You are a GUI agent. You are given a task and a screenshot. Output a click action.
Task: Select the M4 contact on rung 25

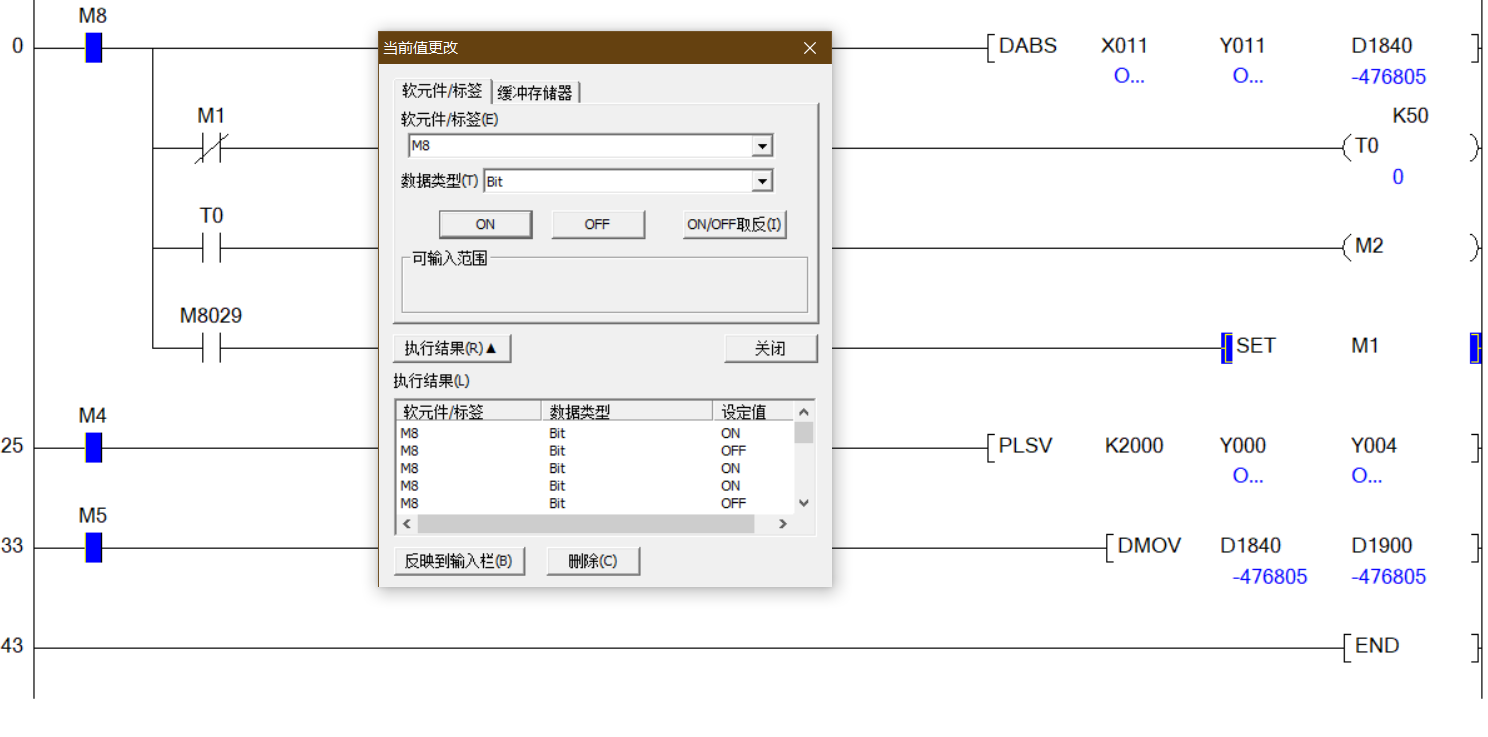click(x=93, y=447)
